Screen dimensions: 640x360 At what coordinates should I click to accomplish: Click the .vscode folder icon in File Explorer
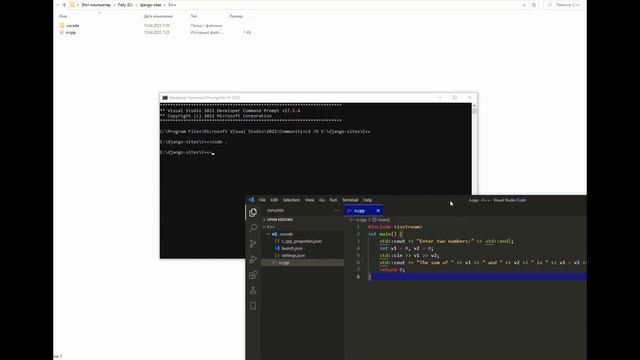click(x=62, y=25)
